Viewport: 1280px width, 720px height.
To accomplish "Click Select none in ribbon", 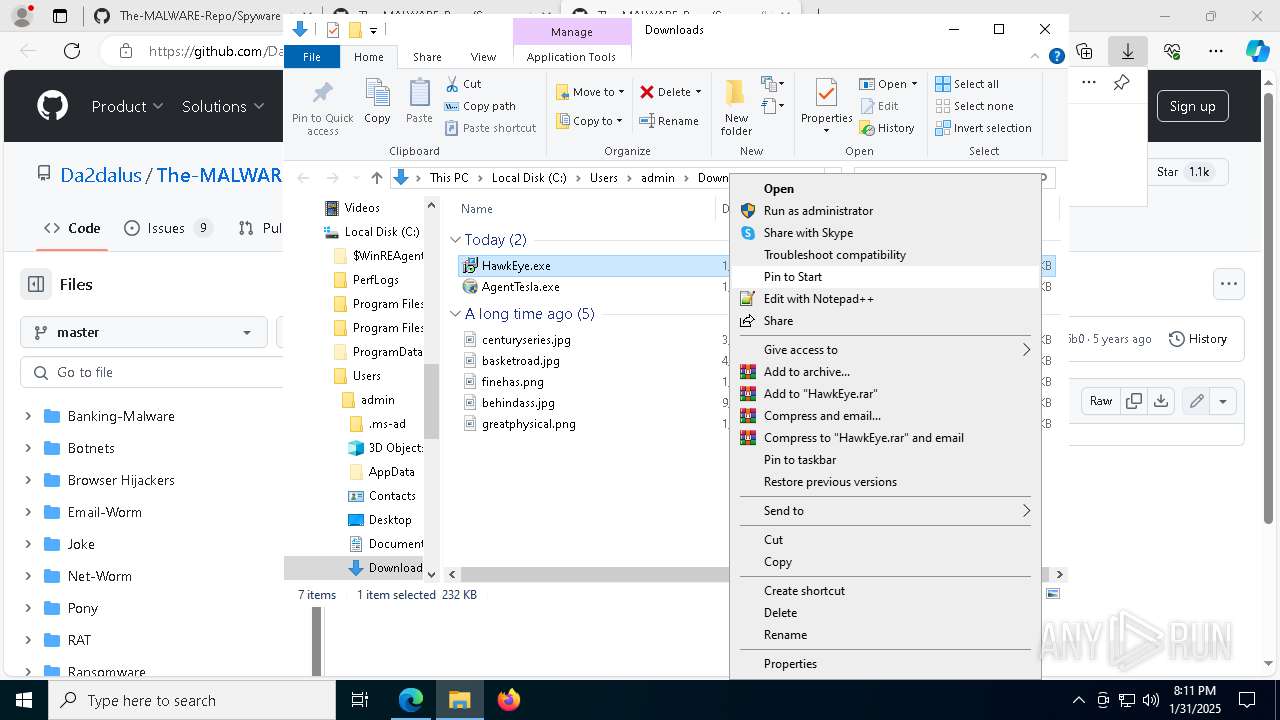I will coord(974,106).
